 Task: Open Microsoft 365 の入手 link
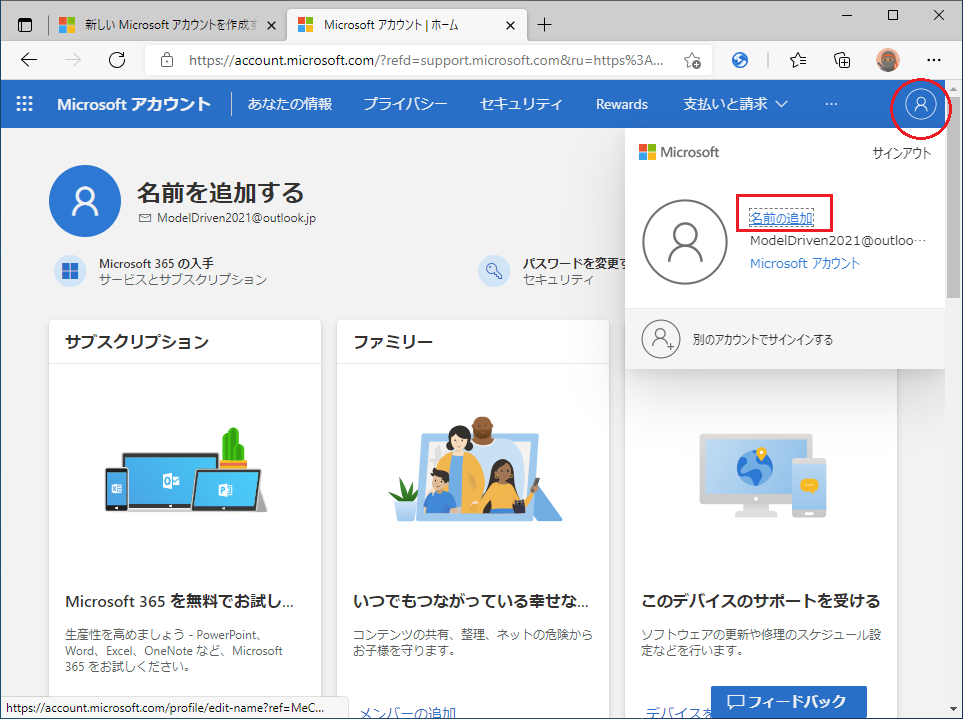click(156, 263)
